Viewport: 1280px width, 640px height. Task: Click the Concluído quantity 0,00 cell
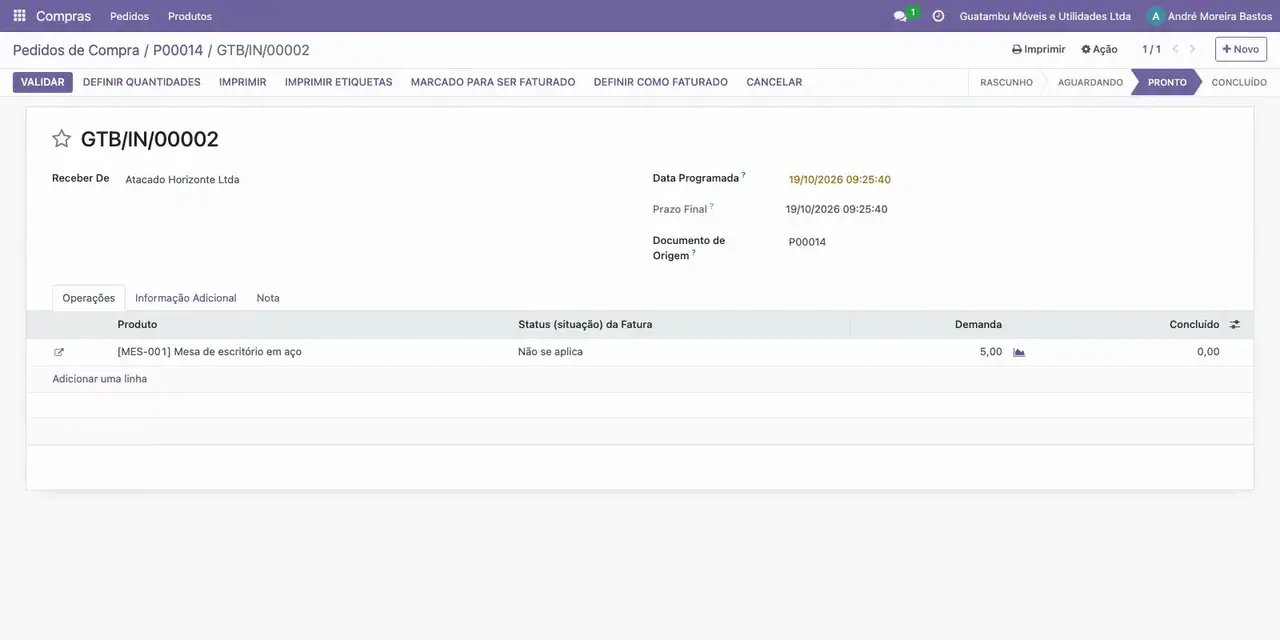click(x=1208, y=352)
